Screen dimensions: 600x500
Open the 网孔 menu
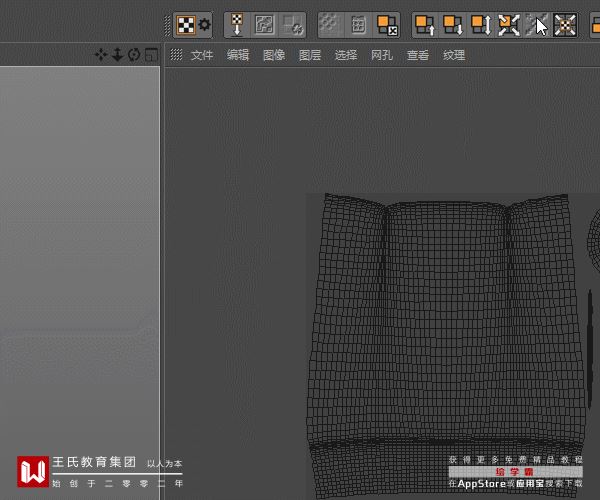382,55
